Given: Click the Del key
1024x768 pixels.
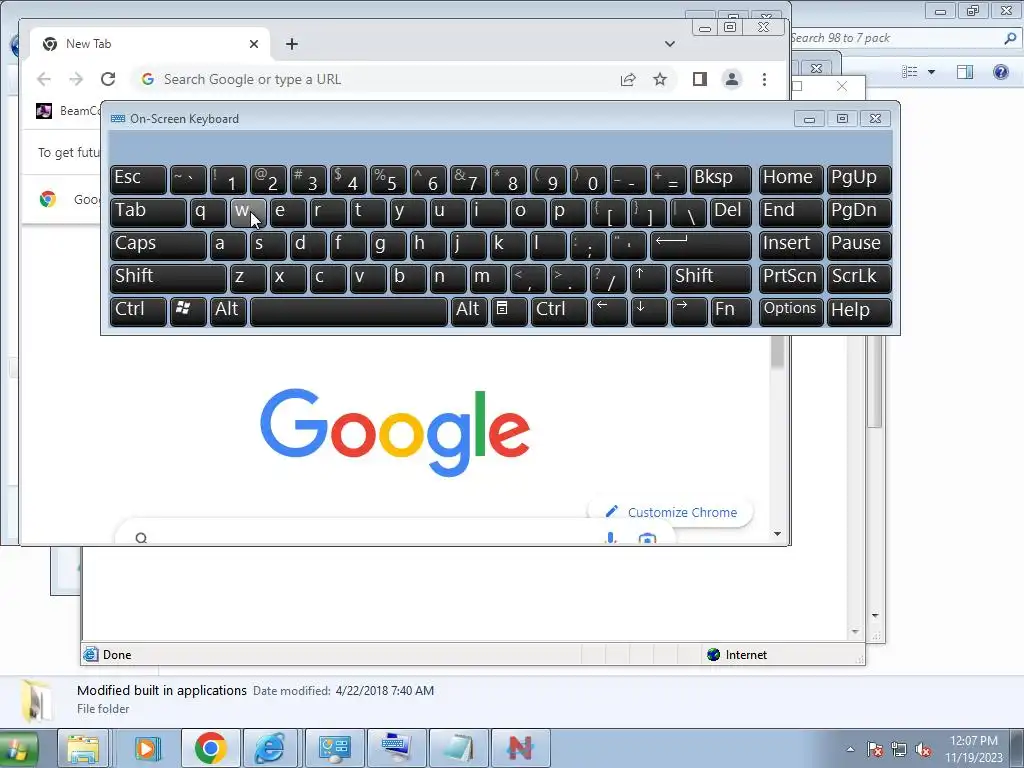Looking at the screenshot, I should coord(731,212).
